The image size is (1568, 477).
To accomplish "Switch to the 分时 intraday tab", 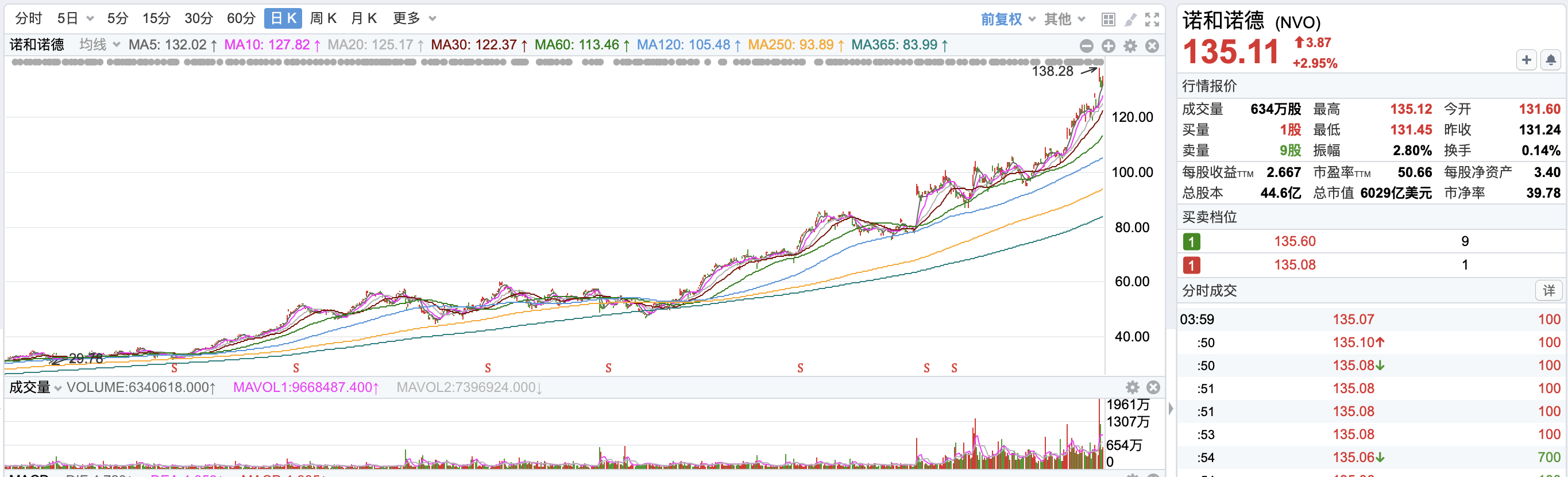I will point(28,18).
